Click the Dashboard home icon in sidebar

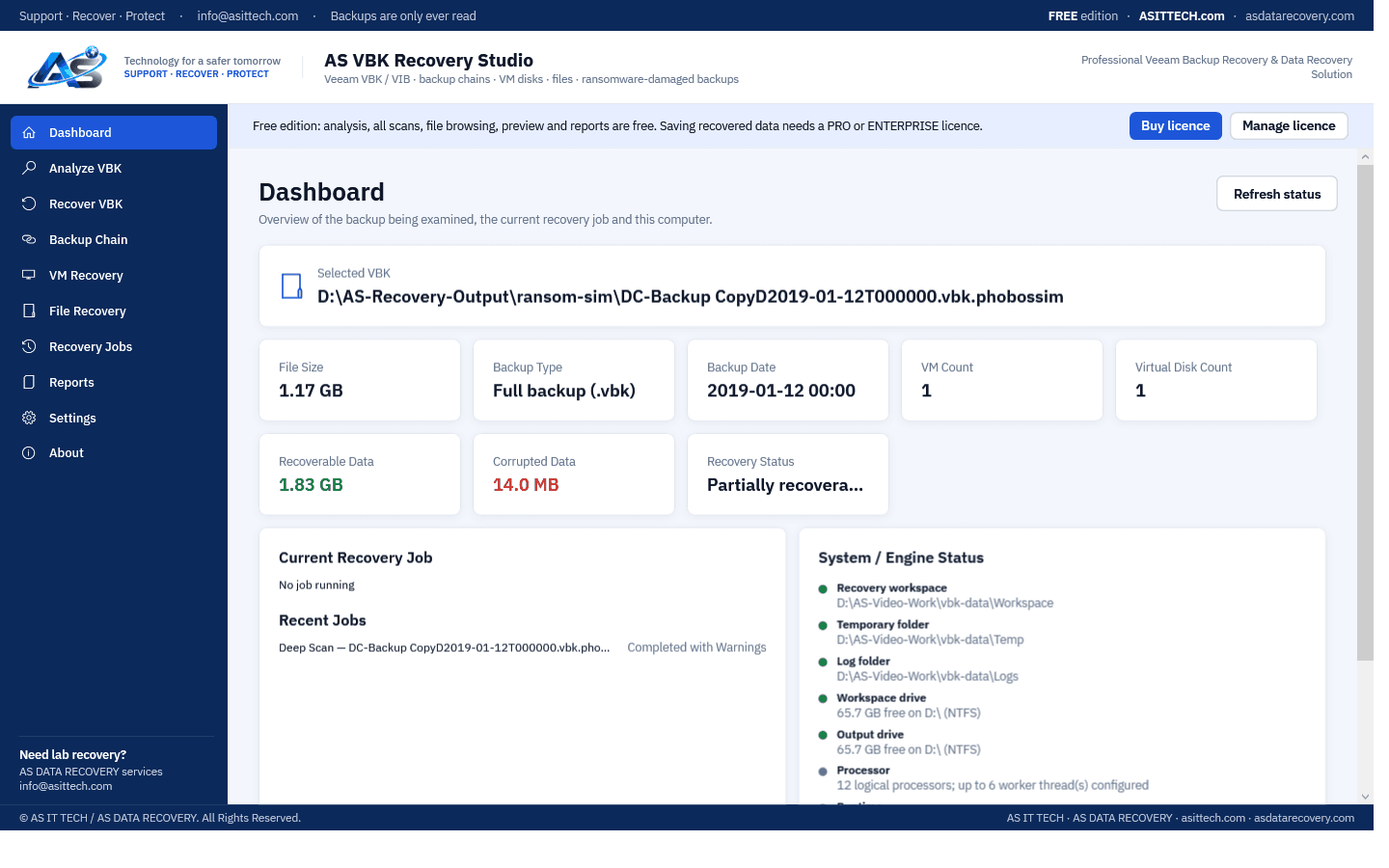coord(29,132)
